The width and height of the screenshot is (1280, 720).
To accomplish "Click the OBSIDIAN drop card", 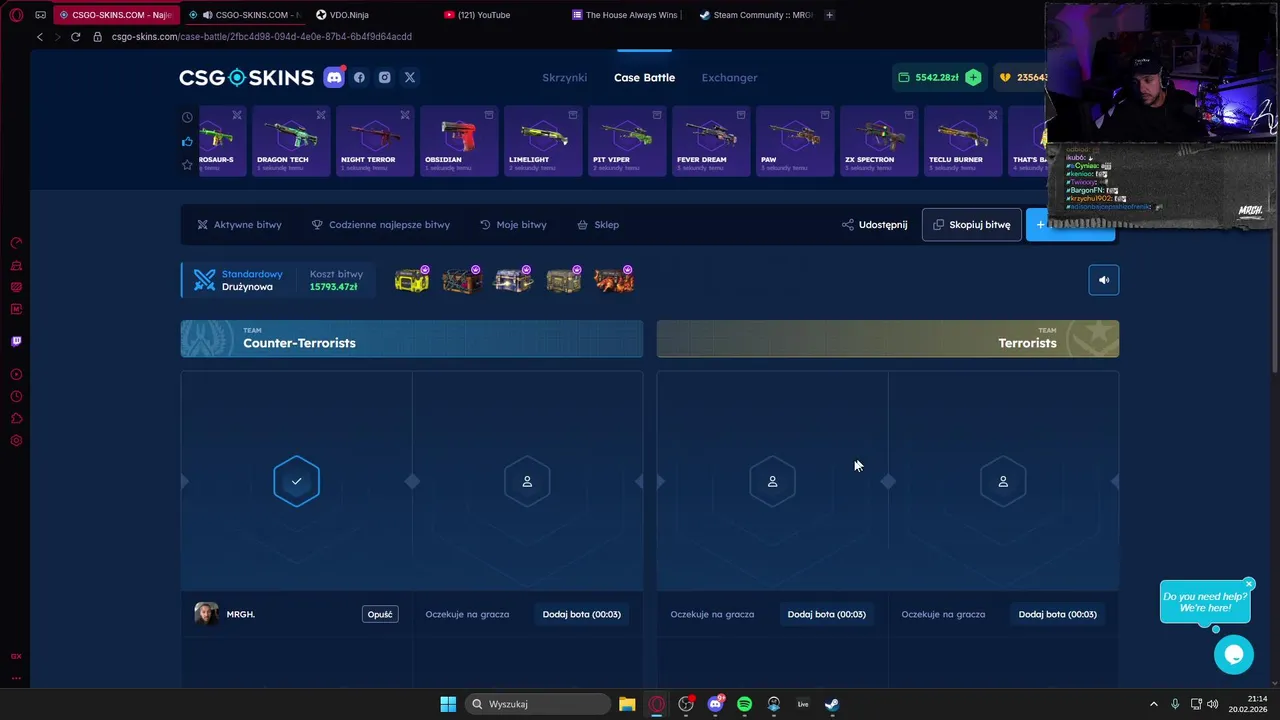I will click(x=459, y=141).
